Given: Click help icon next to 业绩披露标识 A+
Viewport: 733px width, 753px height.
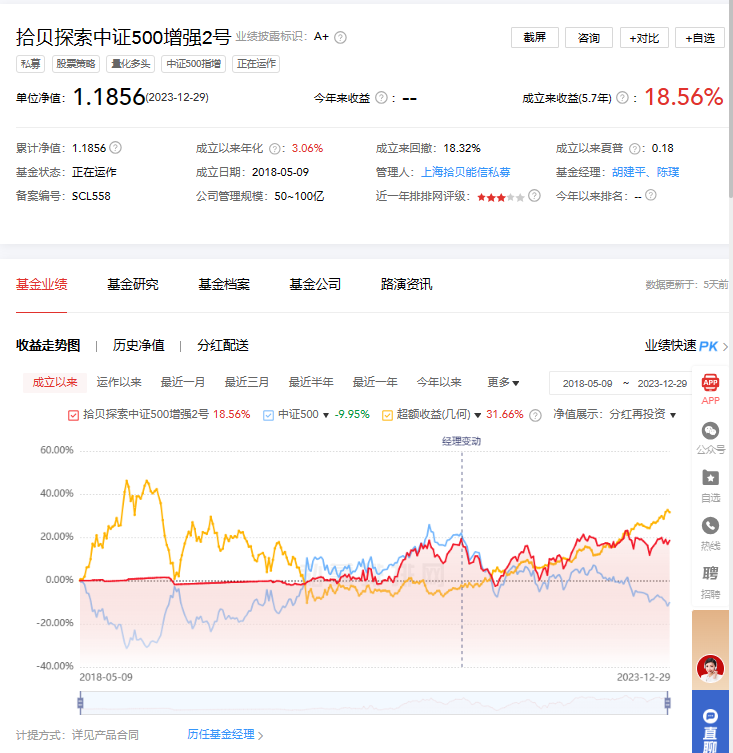Looking at the screenshot, I should coord(340,37).
